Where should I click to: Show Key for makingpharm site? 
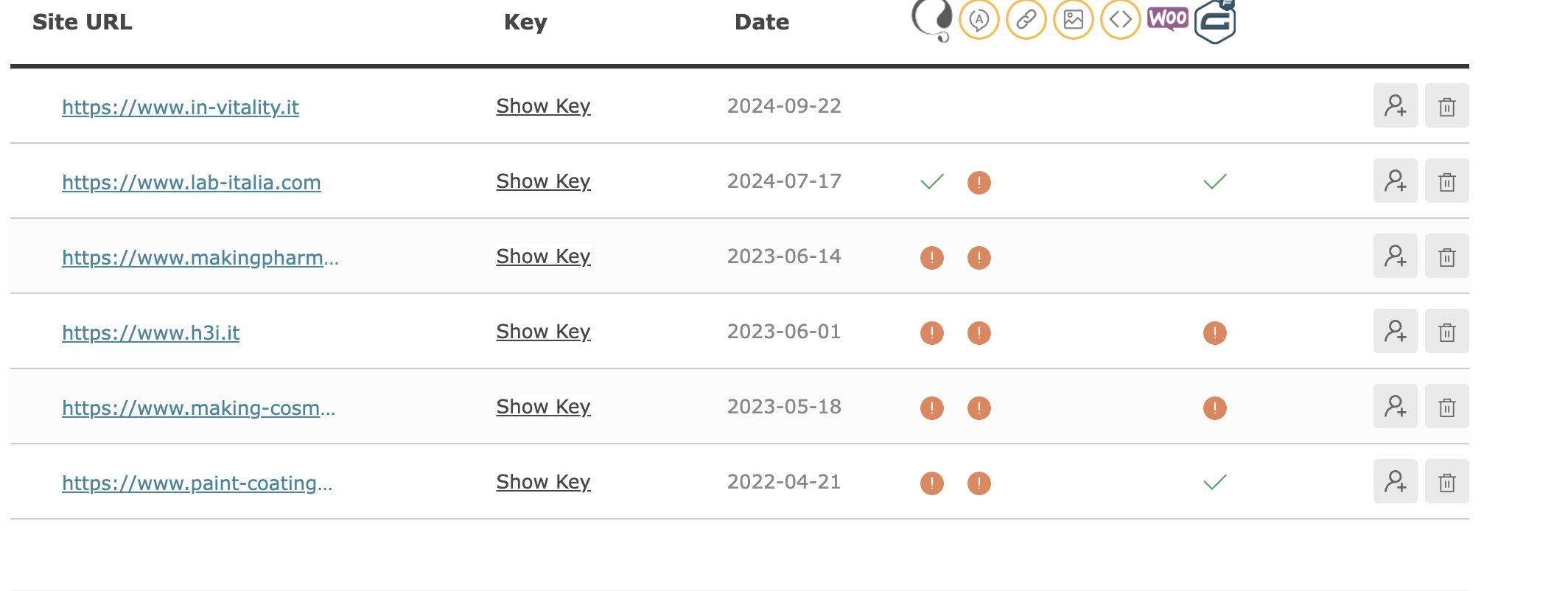click(x=544, y=256)
